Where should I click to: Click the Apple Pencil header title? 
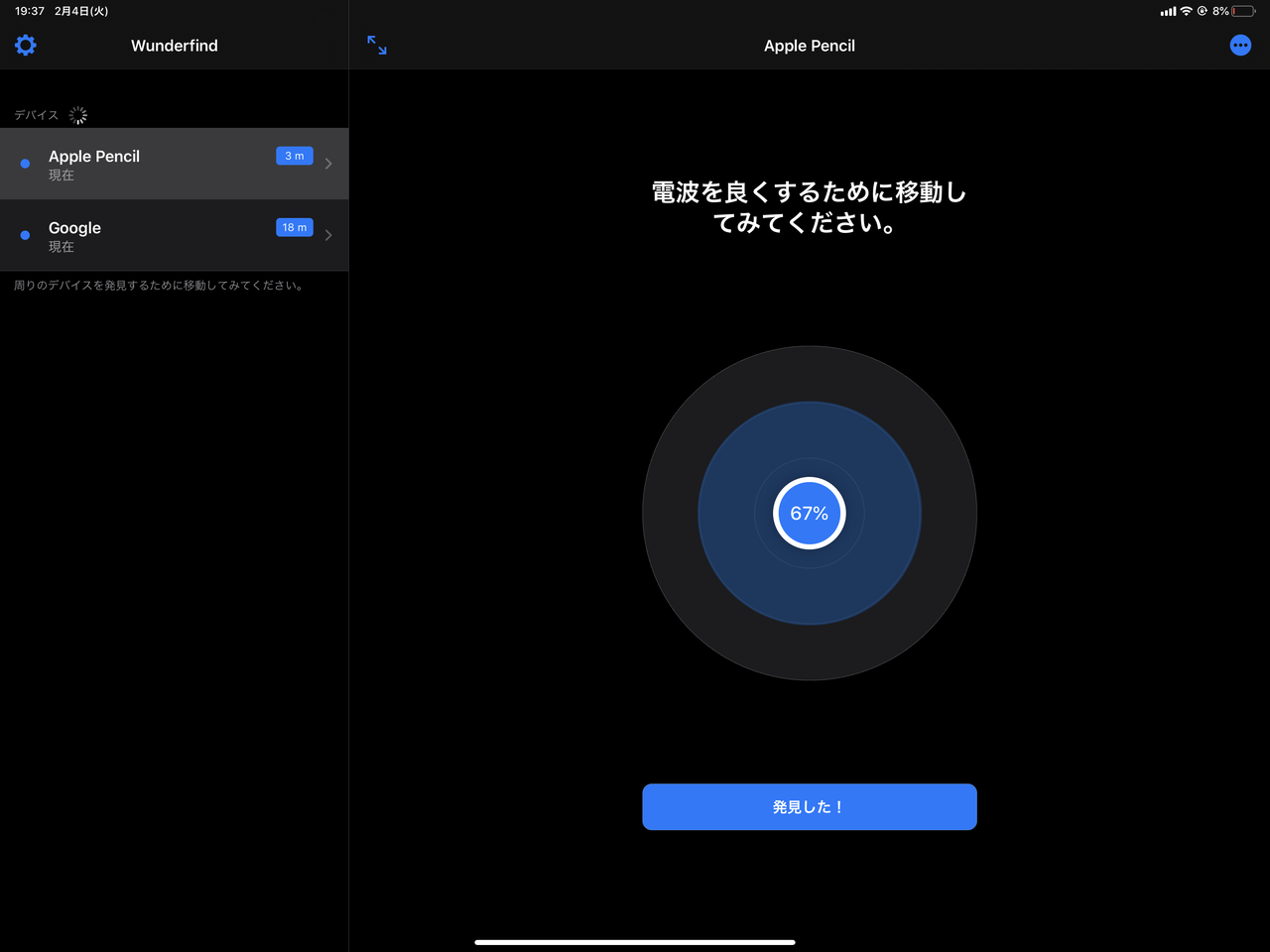810,46
